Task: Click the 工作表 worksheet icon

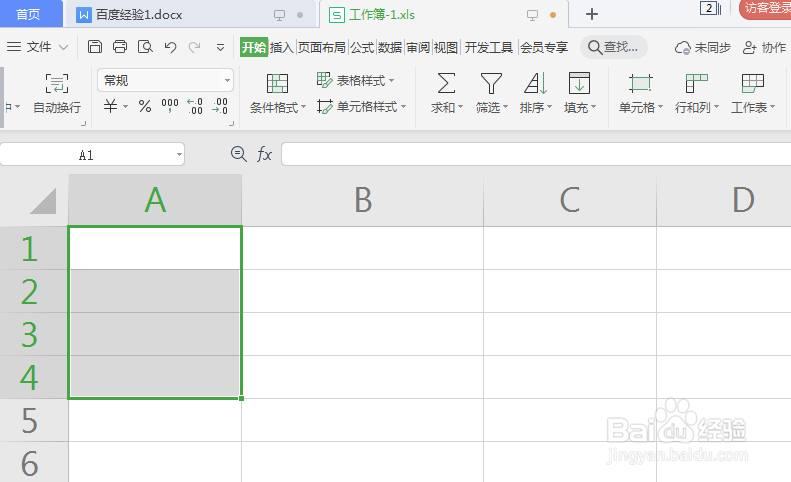Action: pyautogui.click(x=753, y=83)
